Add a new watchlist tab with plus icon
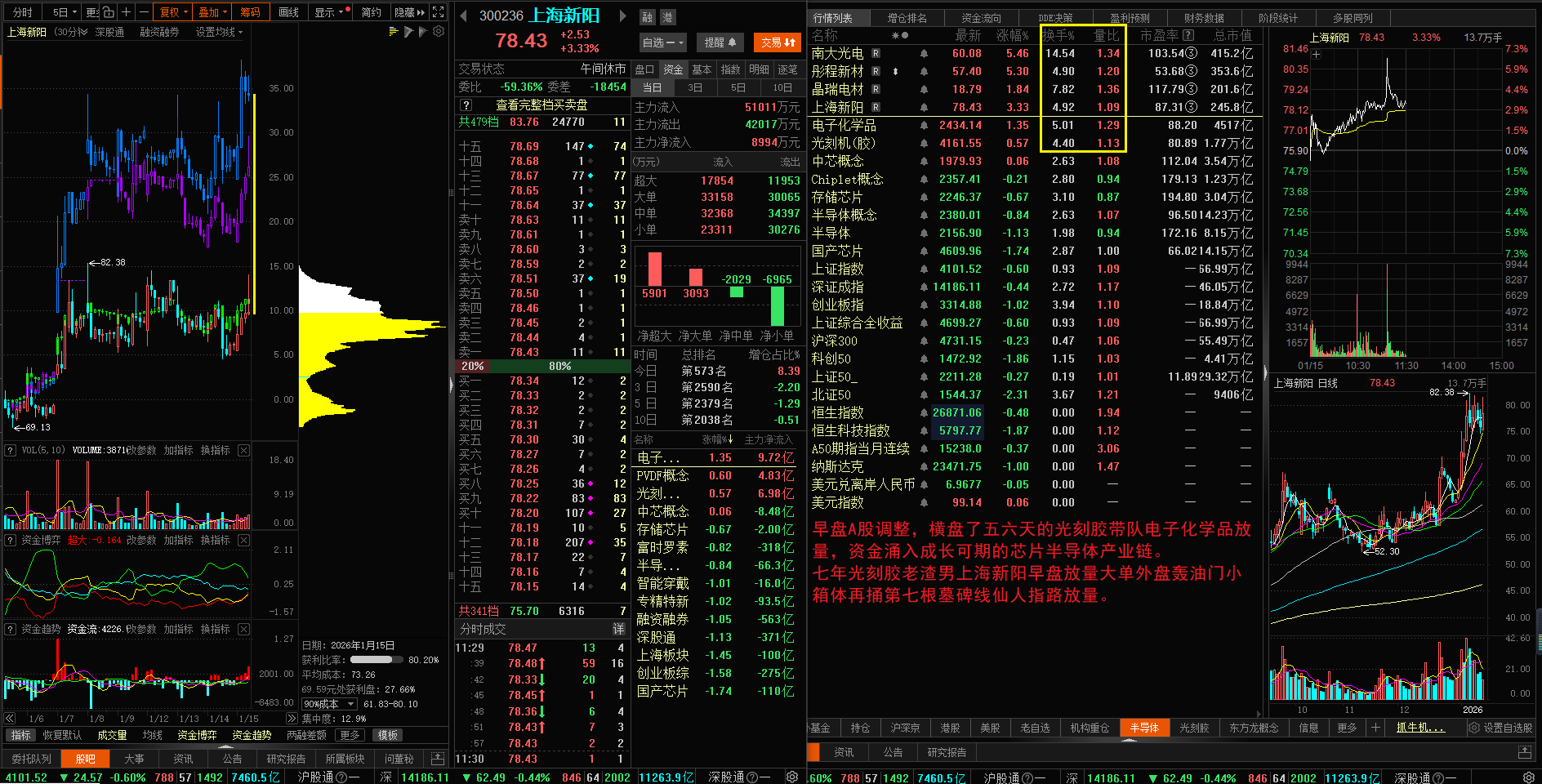The height and width of the screenshot is (784, 1542). 1375,728
